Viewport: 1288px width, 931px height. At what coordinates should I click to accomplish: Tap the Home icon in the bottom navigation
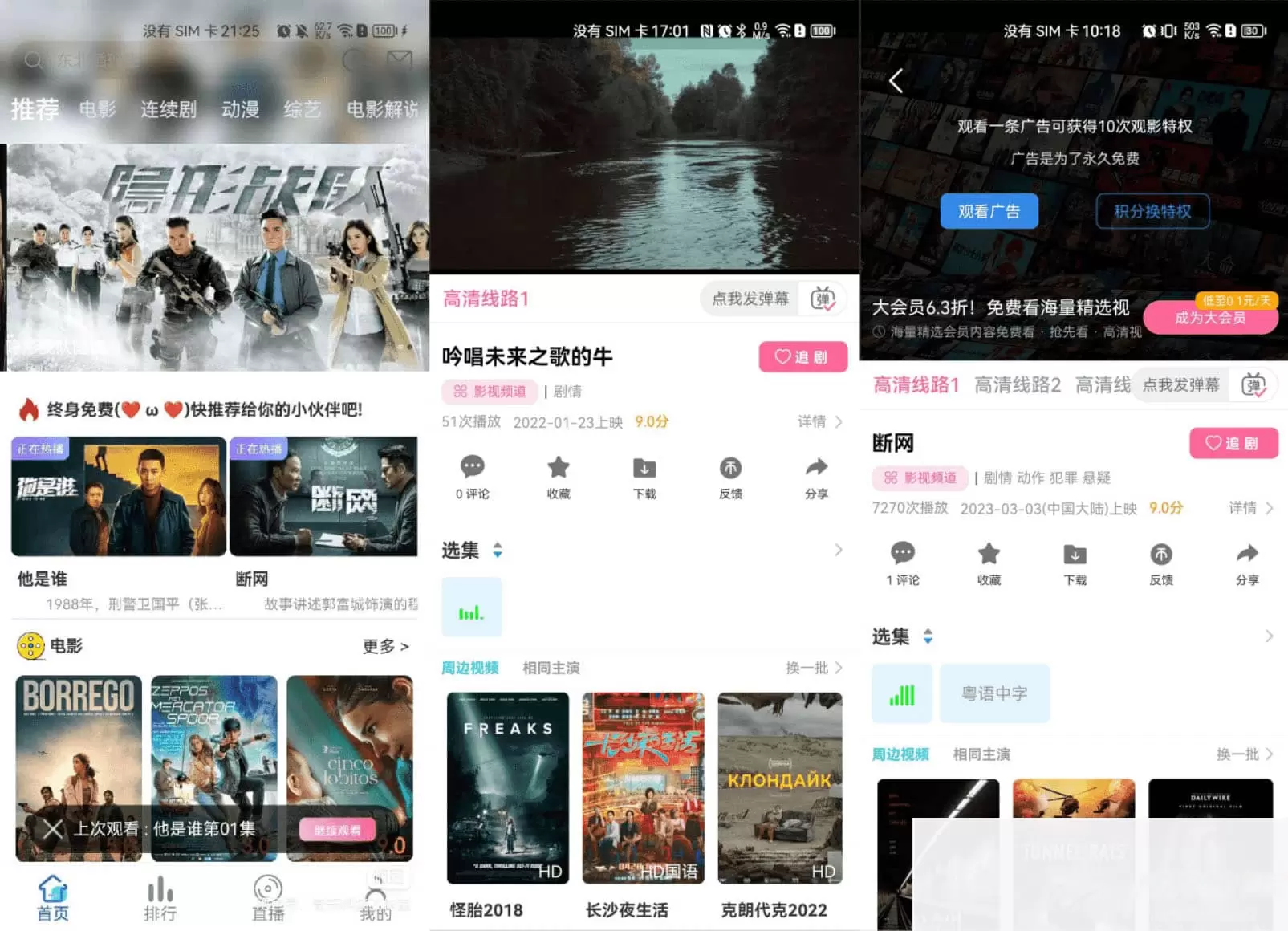point(53,888)
